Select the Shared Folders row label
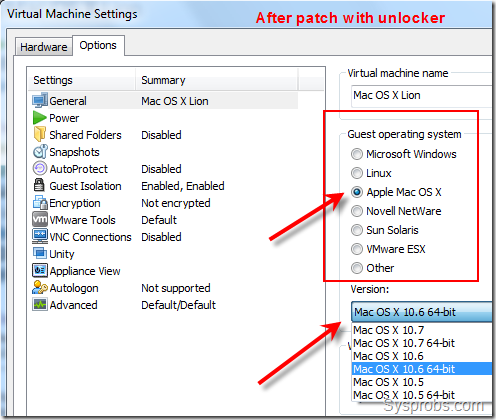The height and width of the screenshot is (420, 496). (x=85, y=135)
